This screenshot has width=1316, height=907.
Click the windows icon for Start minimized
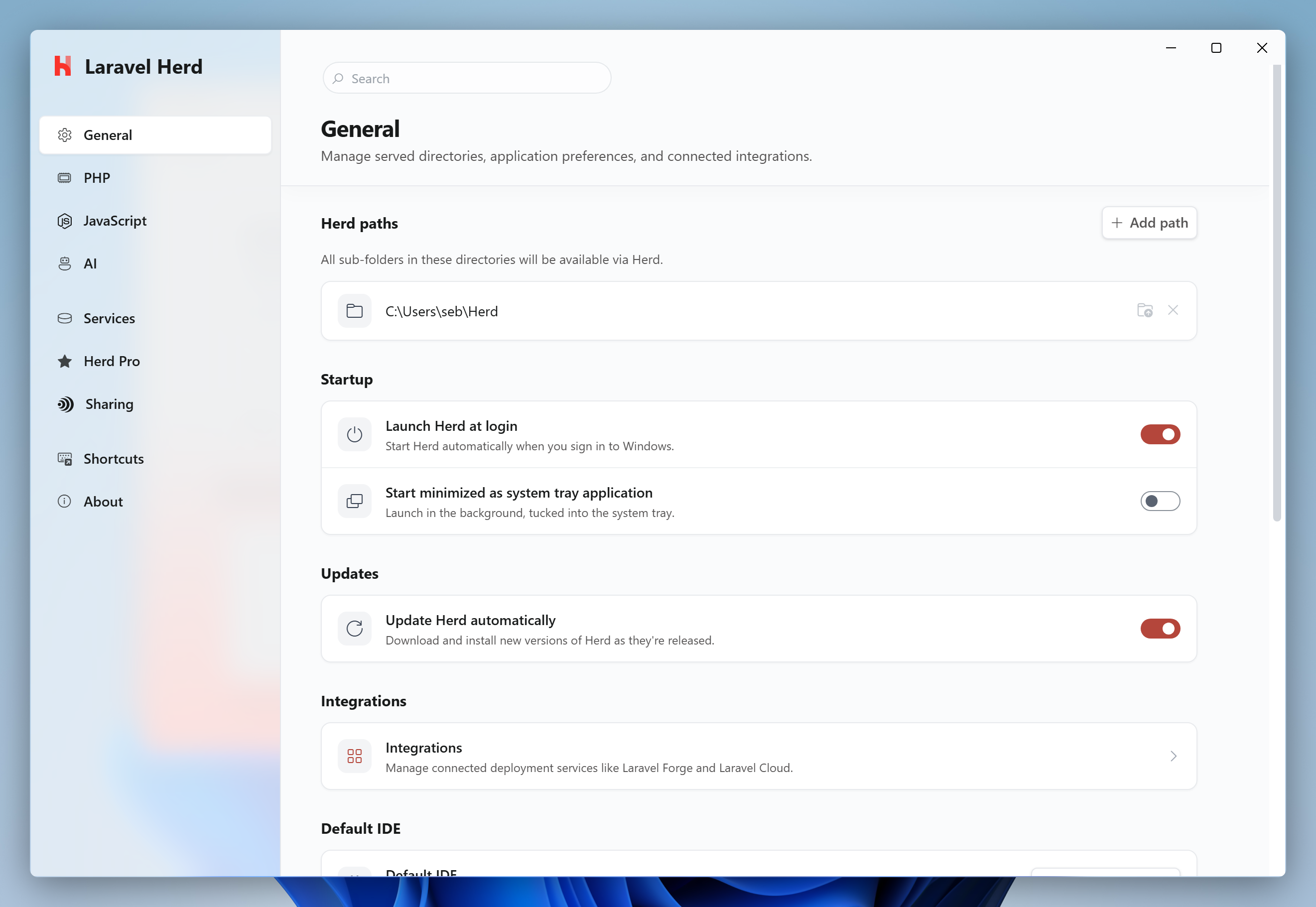pos(355,501)
